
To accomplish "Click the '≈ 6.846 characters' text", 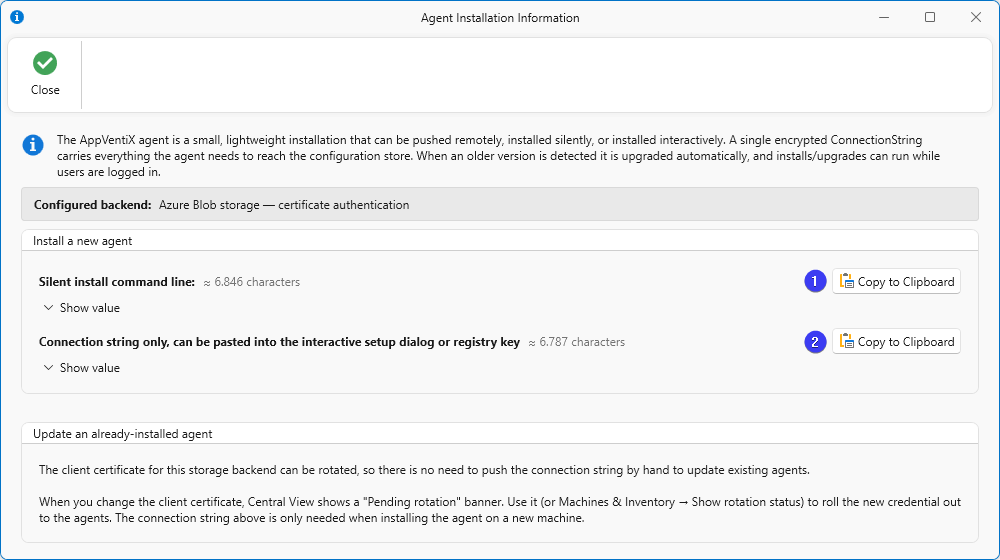I will point(251,282).
